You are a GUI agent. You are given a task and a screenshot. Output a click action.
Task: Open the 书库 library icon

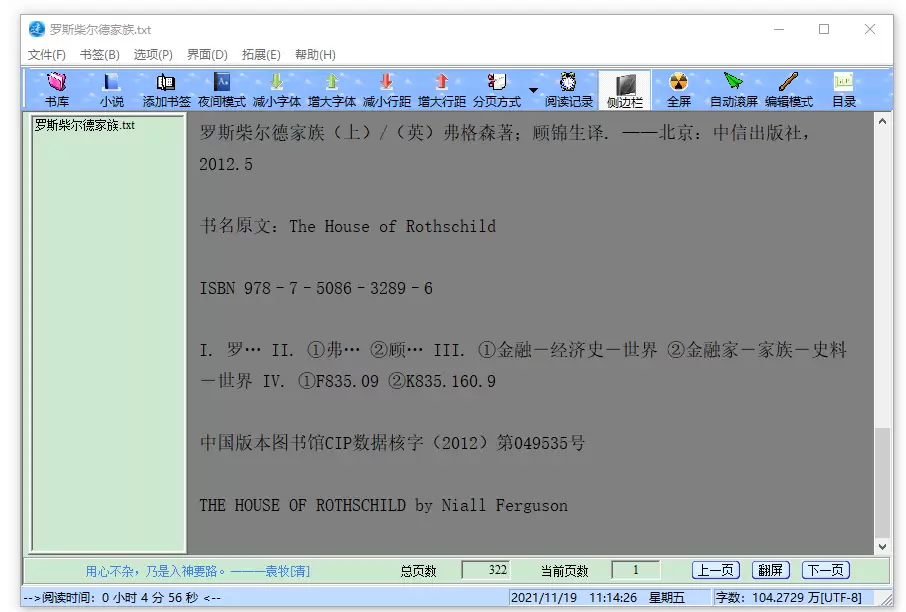(x=57, y=90)
